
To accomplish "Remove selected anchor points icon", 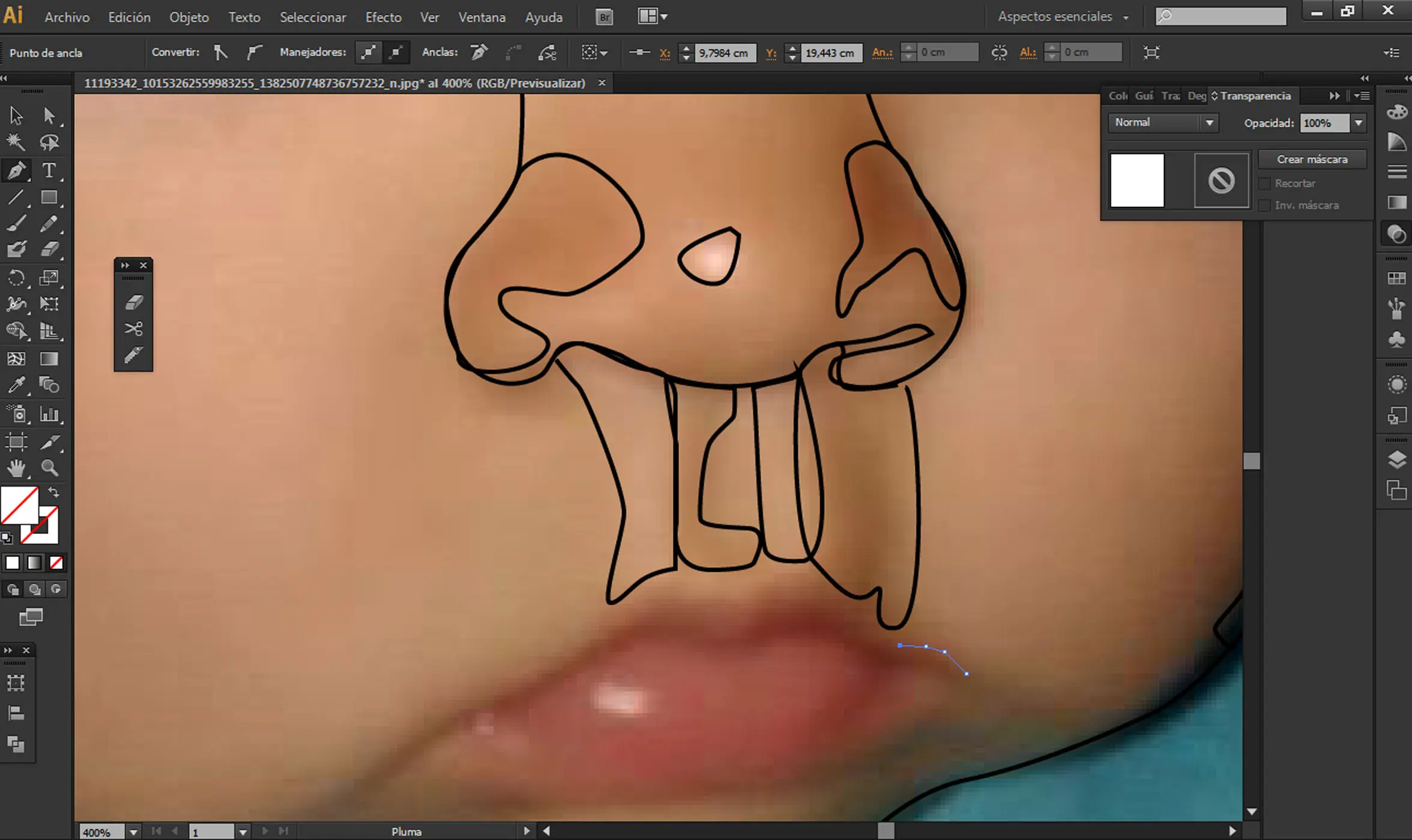I will point(478,53).
